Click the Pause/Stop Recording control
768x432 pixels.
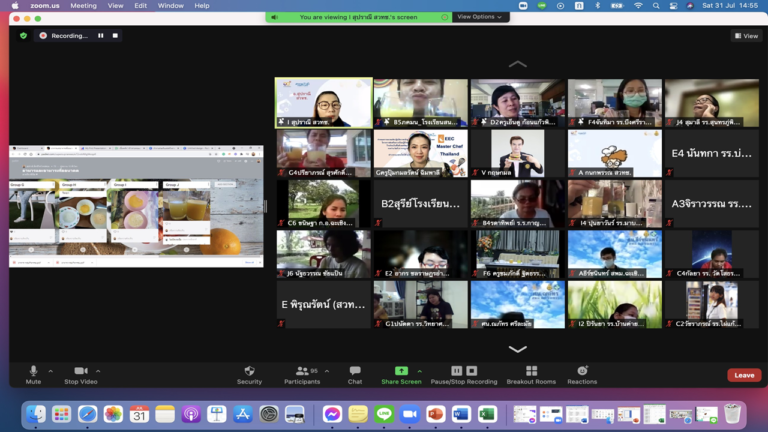point(462,371)
